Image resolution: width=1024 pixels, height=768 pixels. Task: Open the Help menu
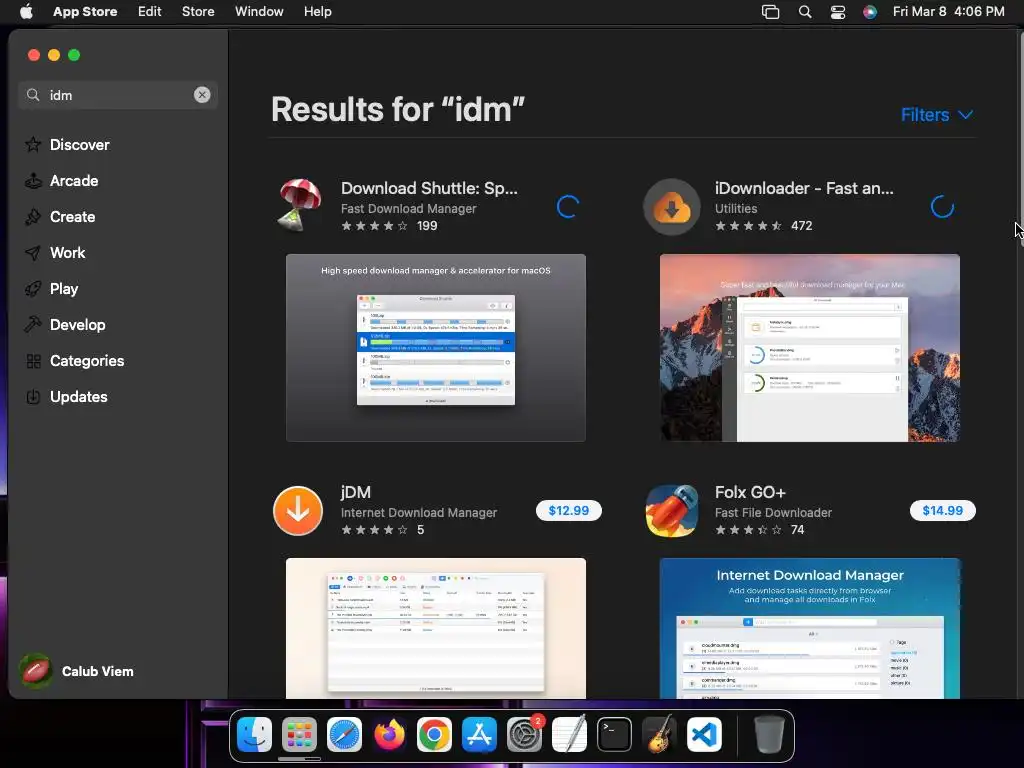(x=317, y=12)
